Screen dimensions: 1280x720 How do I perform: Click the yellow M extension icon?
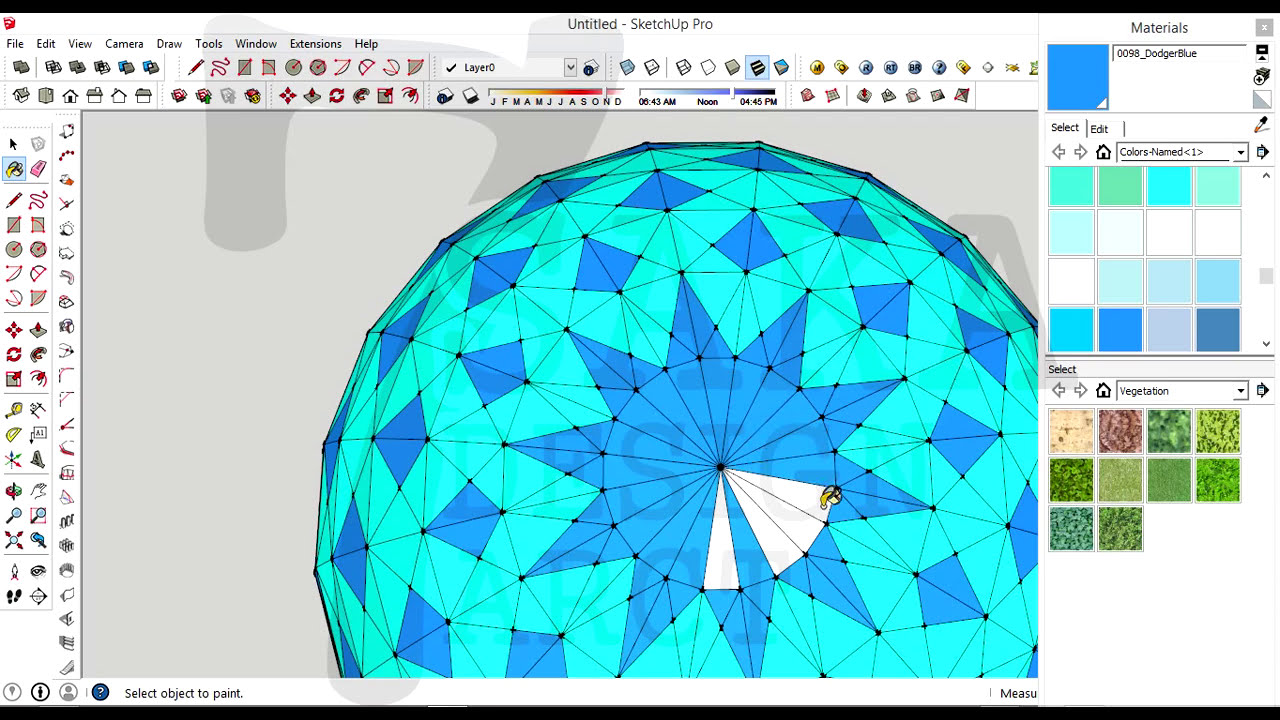click(x=817, y=67)
